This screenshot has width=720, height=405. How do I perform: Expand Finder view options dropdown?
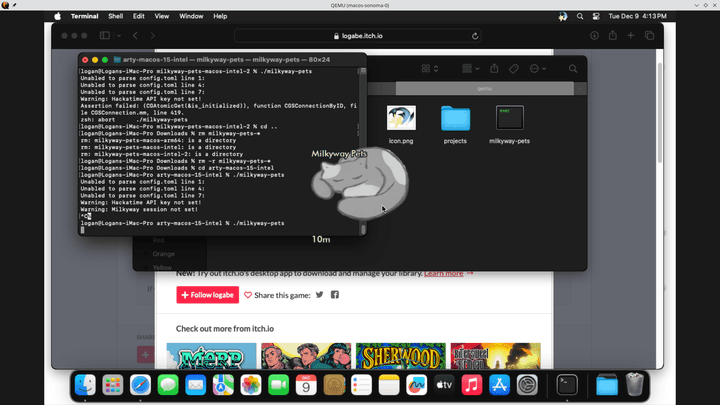point(430,69)
